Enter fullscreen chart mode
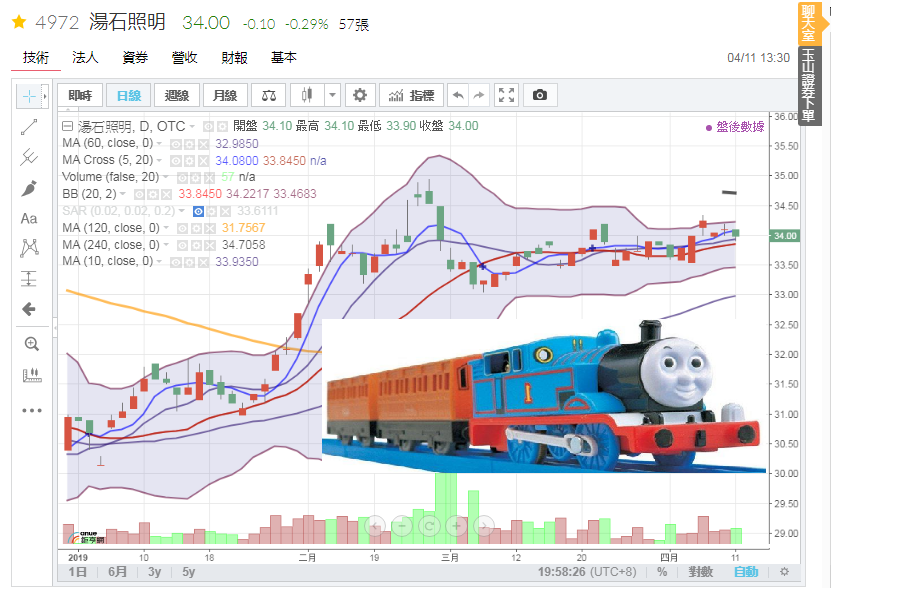Image resolution: width=900 pixels, height=600 pixels. pos(506,95)
